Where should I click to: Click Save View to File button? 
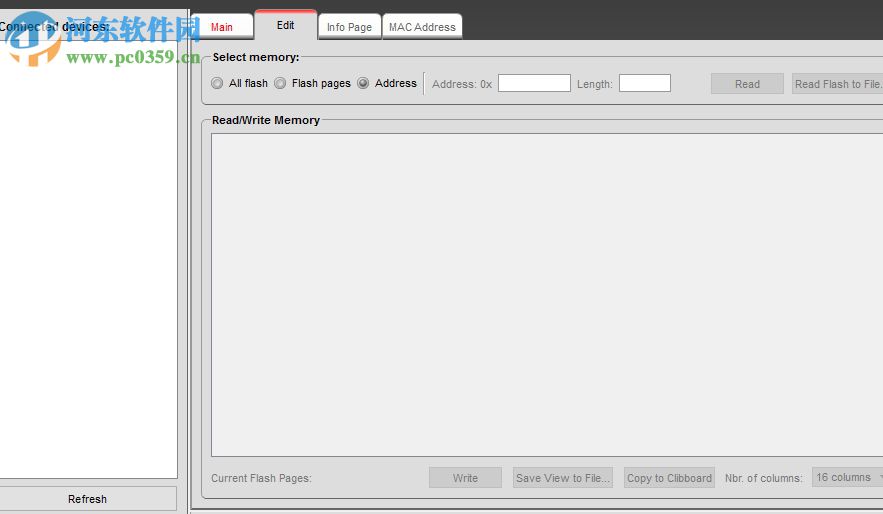[x=563, y=478]
